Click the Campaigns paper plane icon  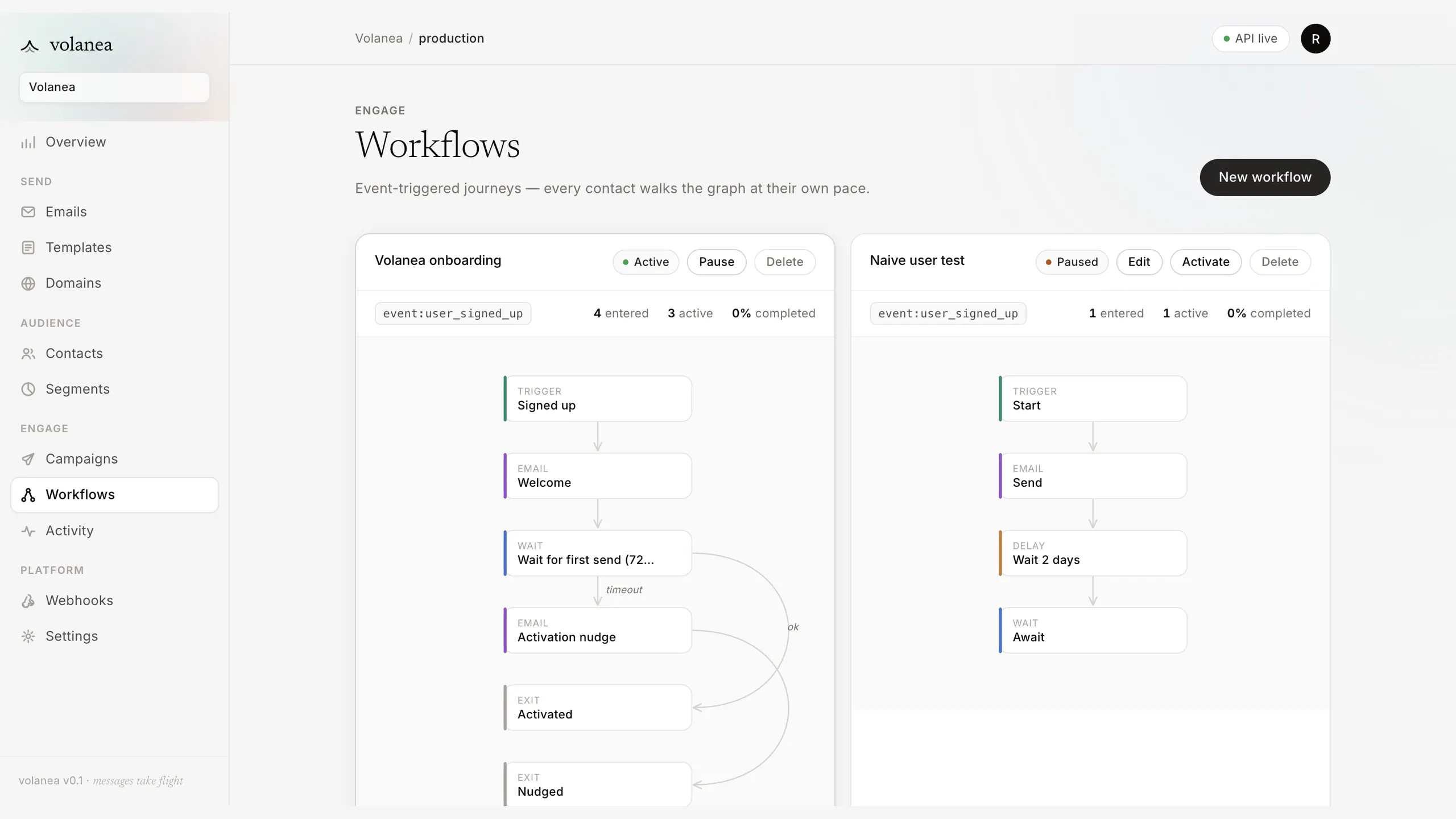pyautogui.click(x=28, y=459)
